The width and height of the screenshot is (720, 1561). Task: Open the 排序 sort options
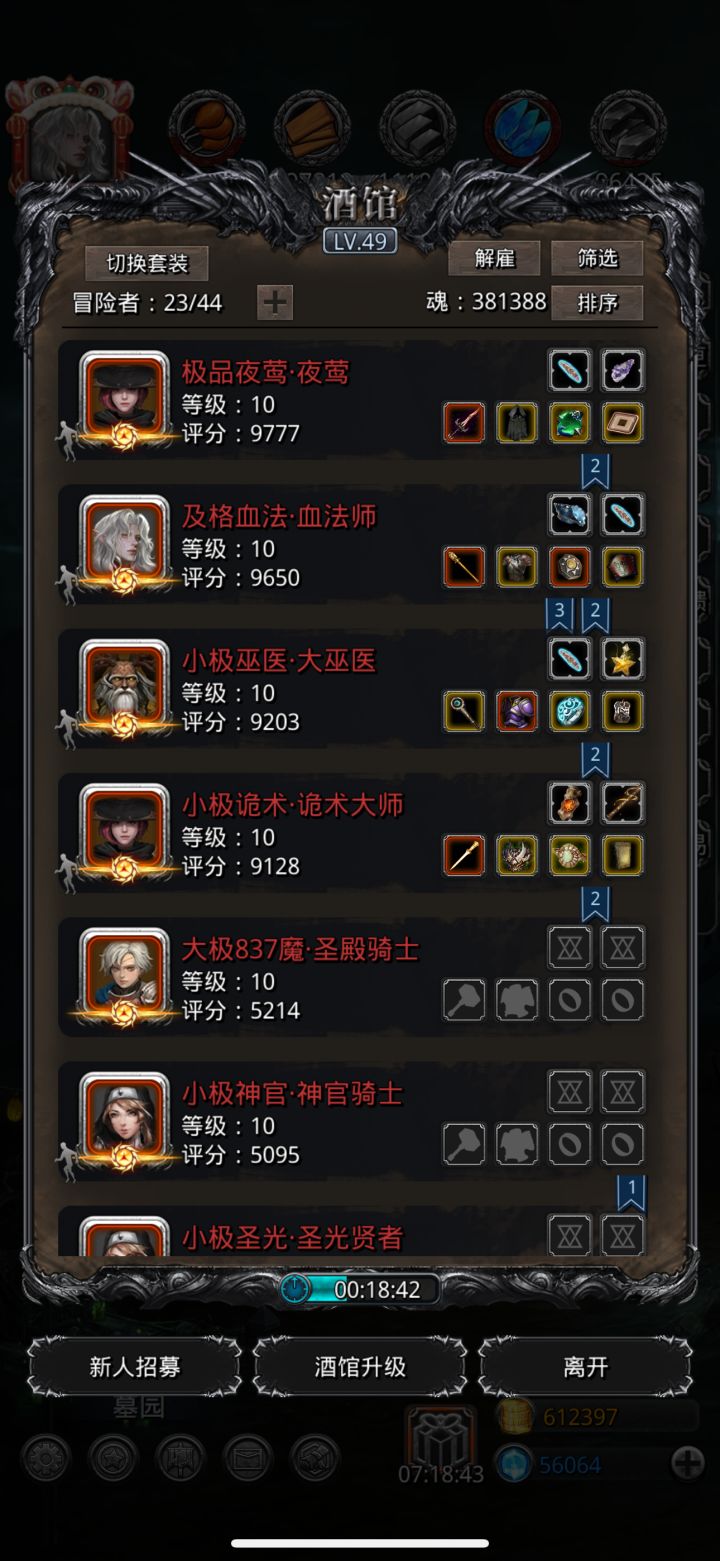pyautogui.click(x=597, y=302)
